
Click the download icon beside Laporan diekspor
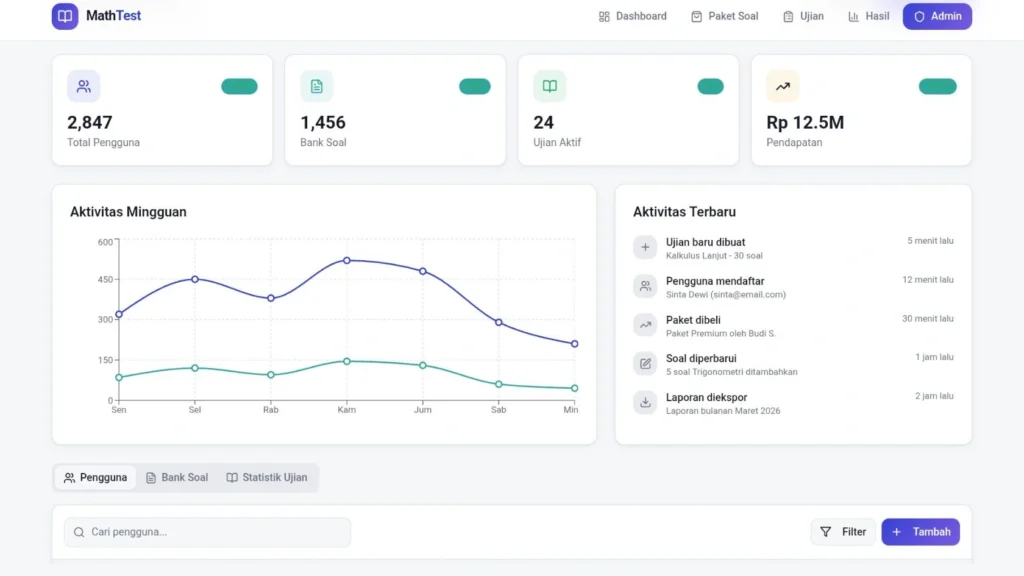(x=645, y=402)
